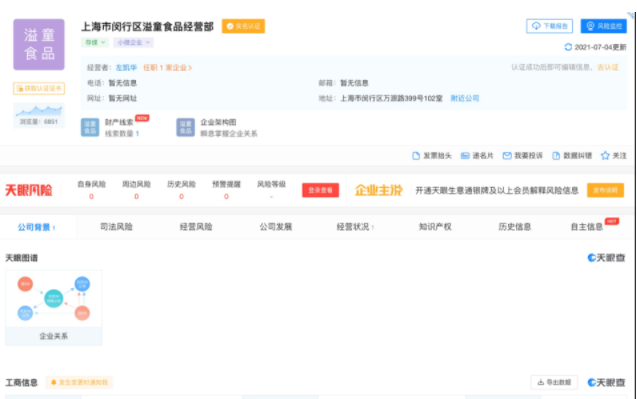Switch to 知识产权 tab
Viewport: 637px width, 399px height.
(x=435, y=227)
